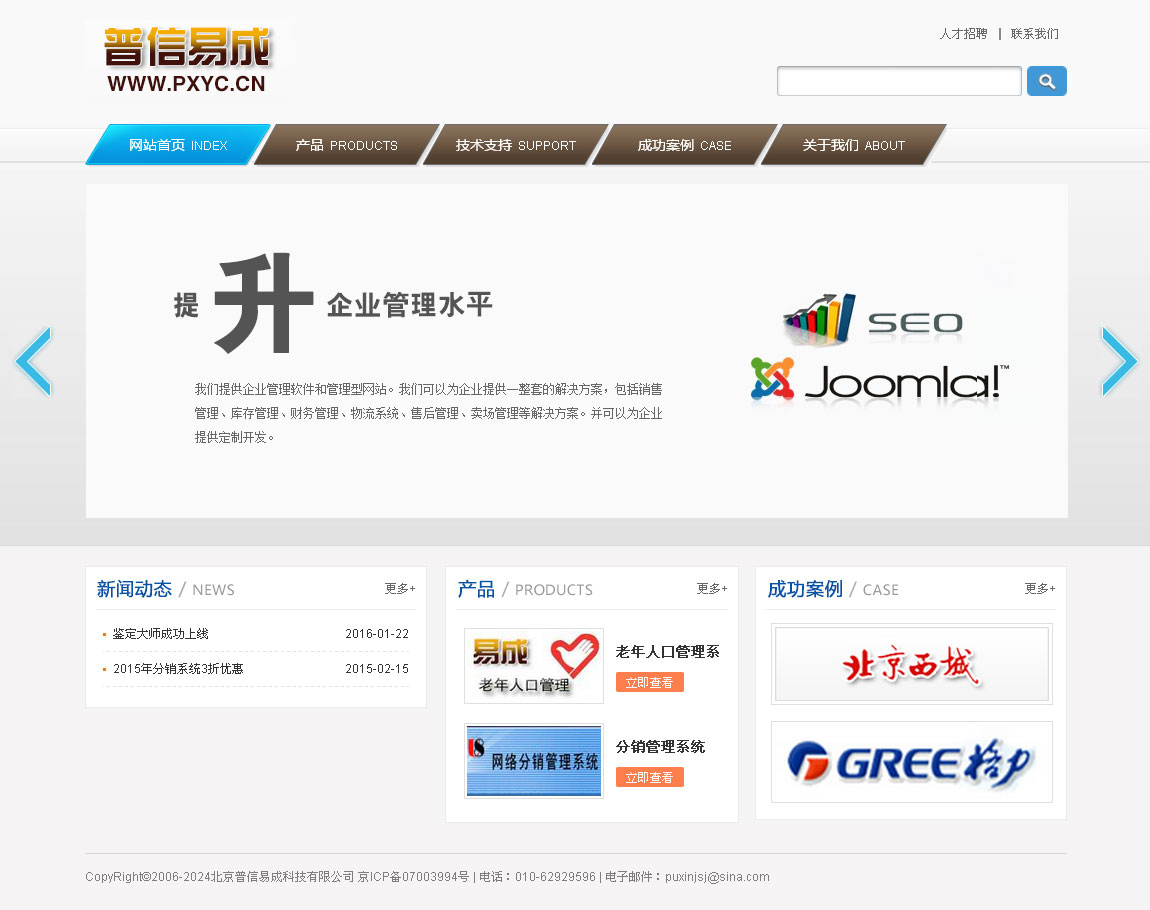Open the GREE 格力 case thumbnail
1150x910 pixels.
click(x=912, y=762)
